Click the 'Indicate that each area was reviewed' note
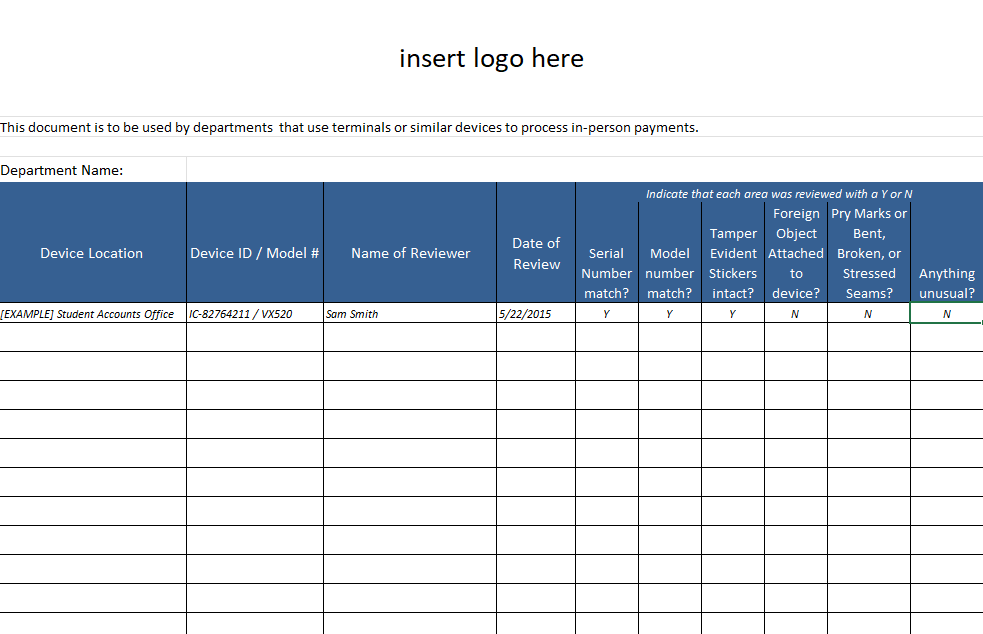 [779, 194]
